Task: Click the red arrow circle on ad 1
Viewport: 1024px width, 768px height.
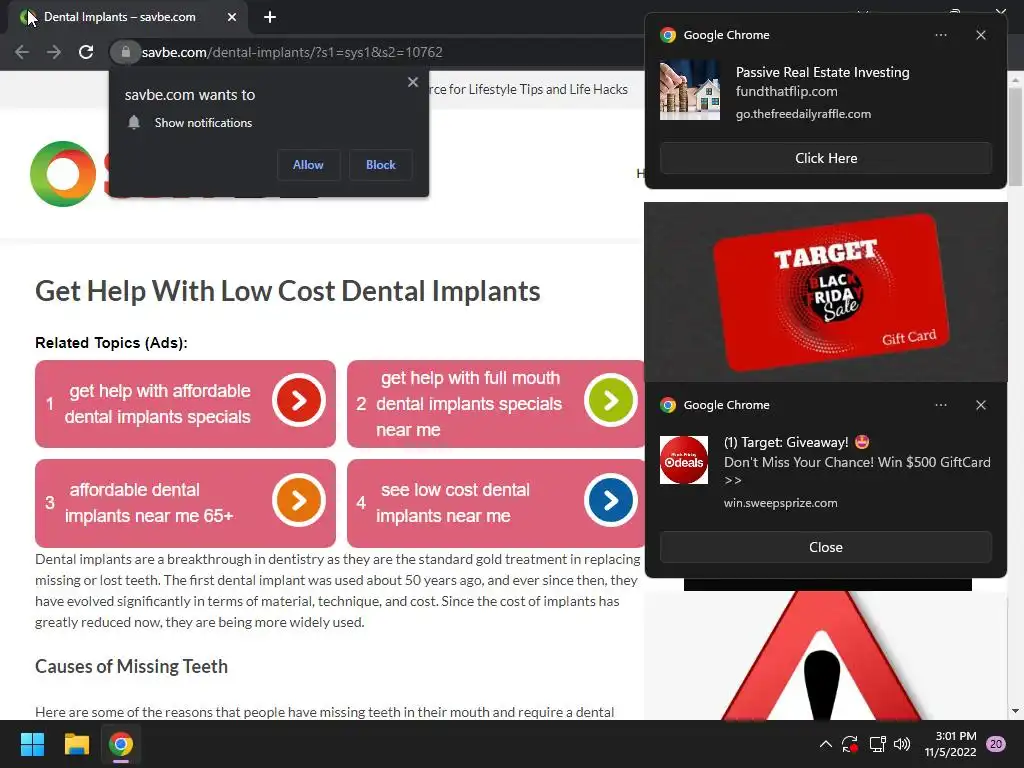Action: click(299, 400)
